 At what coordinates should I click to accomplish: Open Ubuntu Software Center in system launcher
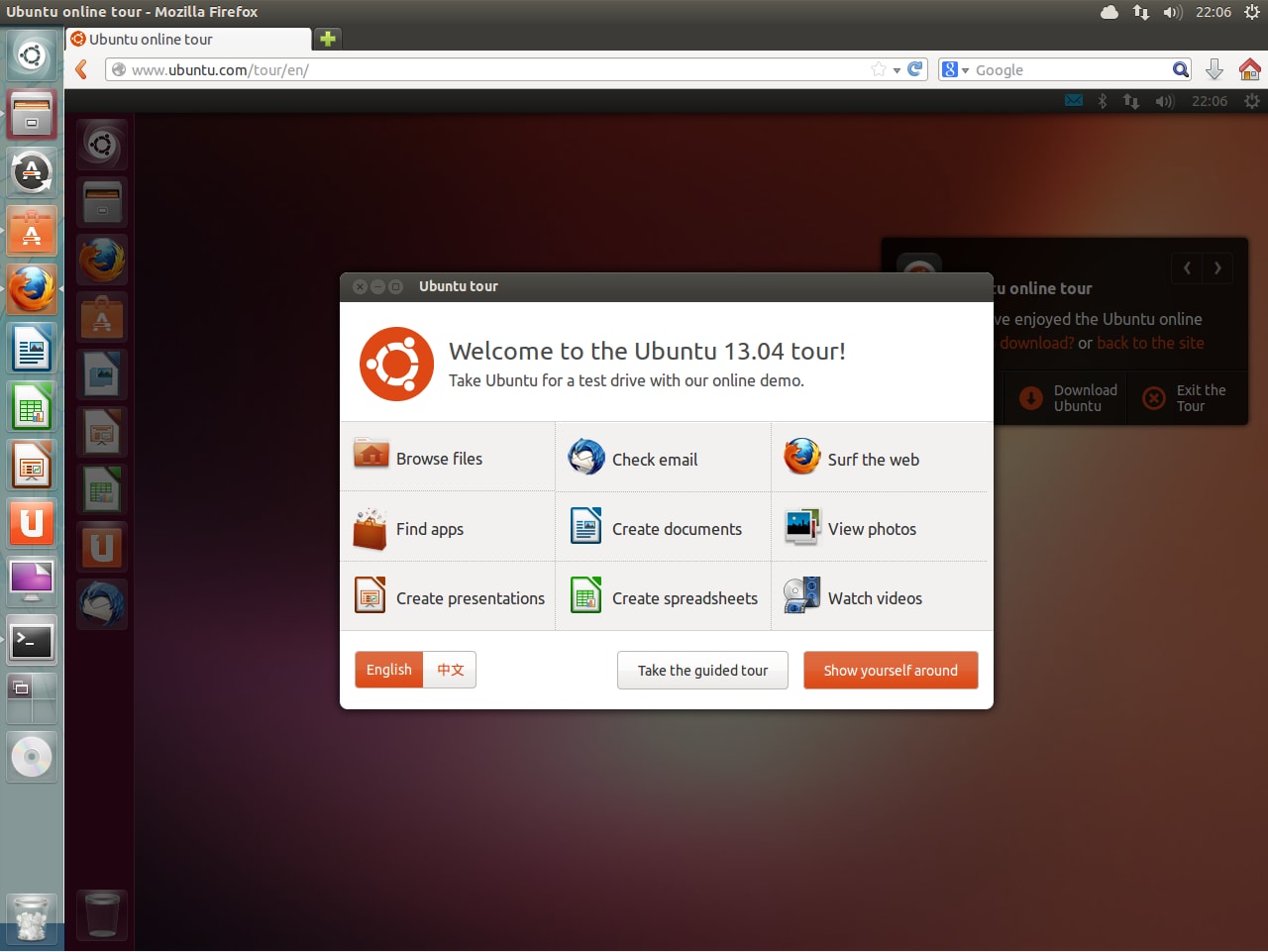coord(32,231)
